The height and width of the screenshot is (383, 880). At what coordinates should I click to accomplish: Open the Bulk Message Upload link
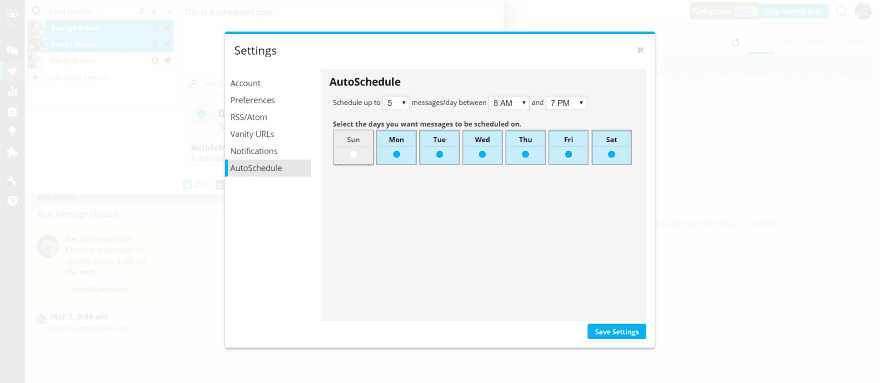pyautogui.click(x=77, y=215)
